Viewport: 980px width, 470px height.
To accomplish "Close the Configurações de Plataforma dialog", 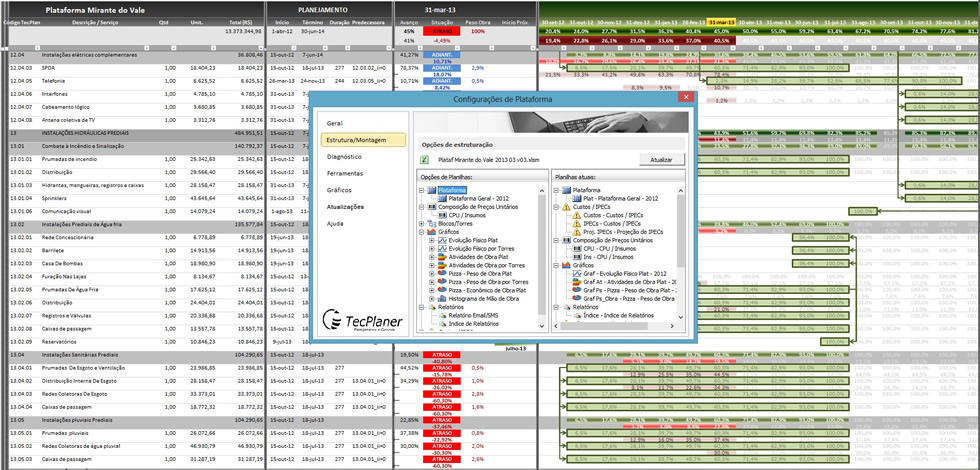I will (685, 99).
